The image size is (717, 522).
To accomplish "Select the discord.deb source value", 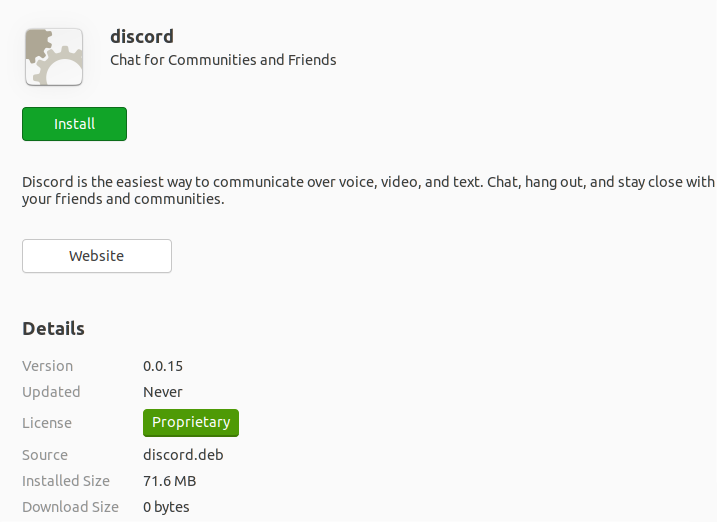I will click(x=183, y=455).
